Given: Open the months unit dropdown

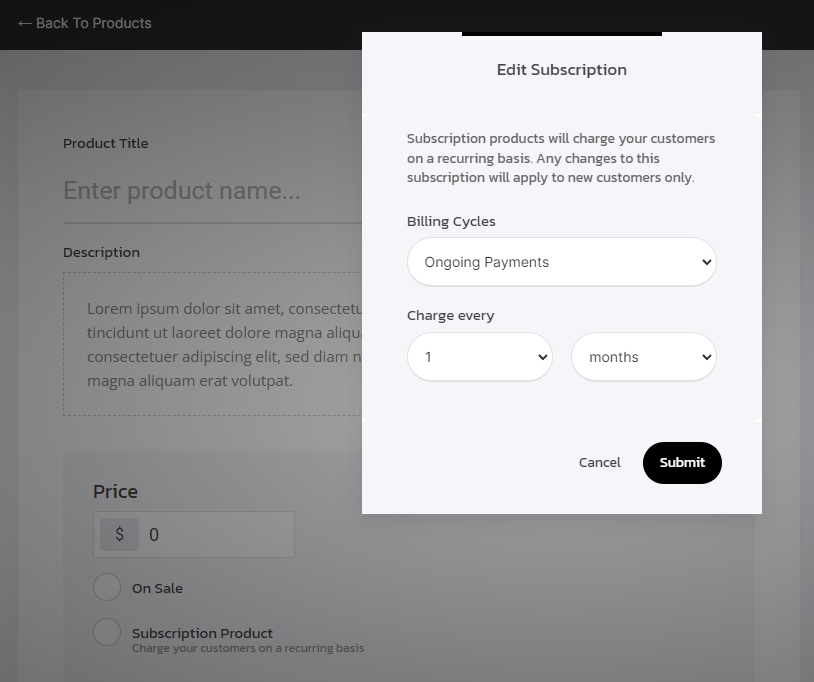Looking at the screenshot, I should tap(643, 357).
